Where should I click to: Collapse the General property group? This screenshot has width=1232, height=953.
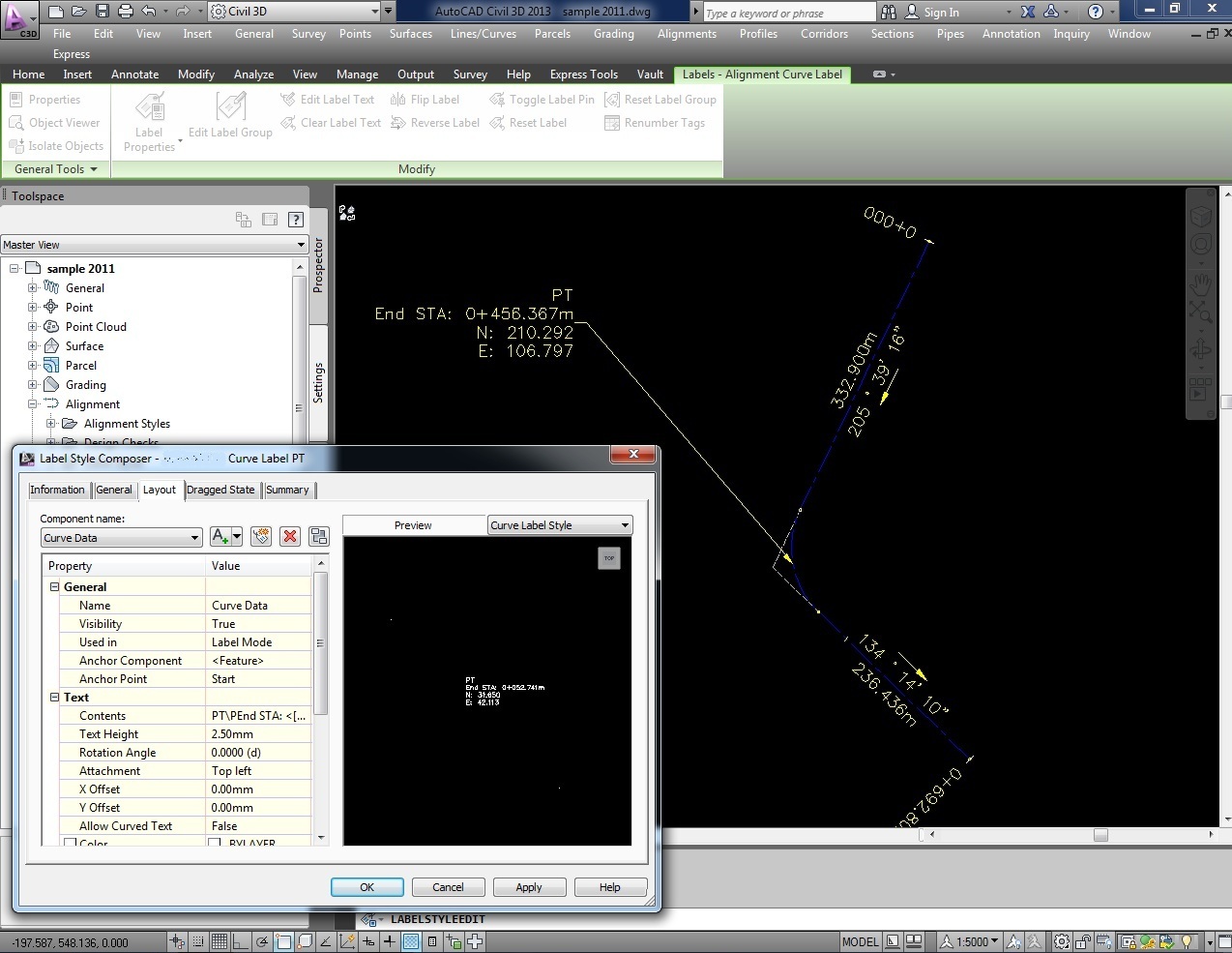[x=55, y=587]
